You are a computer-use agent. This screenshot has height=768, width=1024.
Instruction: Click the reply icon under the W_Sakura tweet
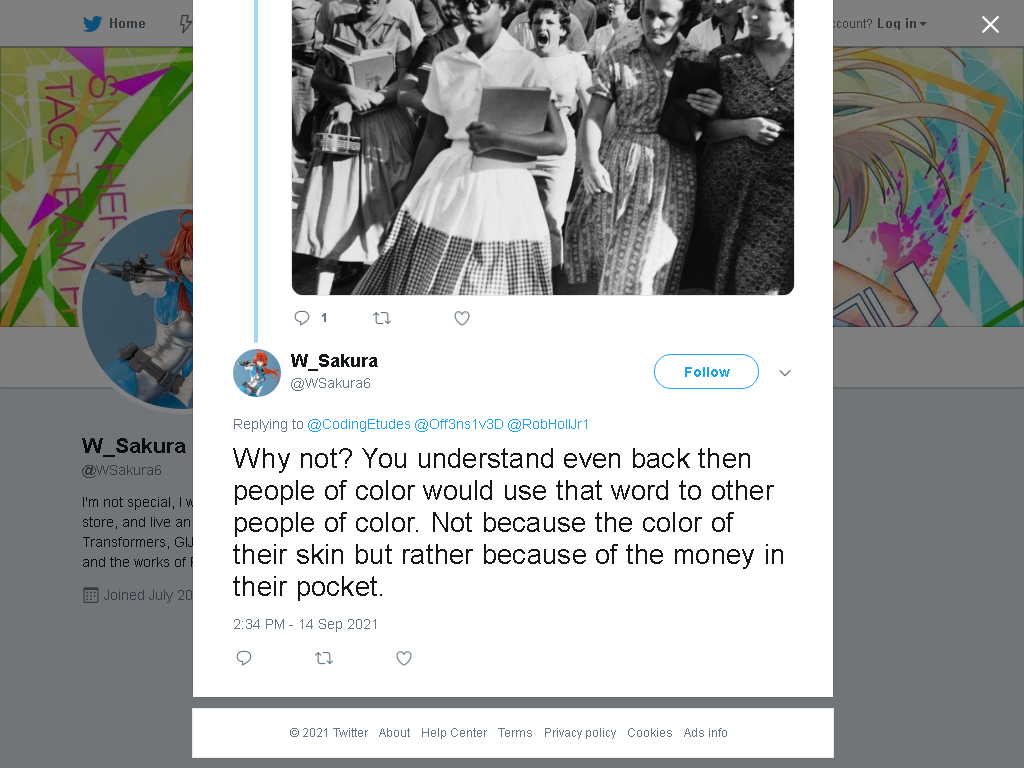(x=244, y=658)
